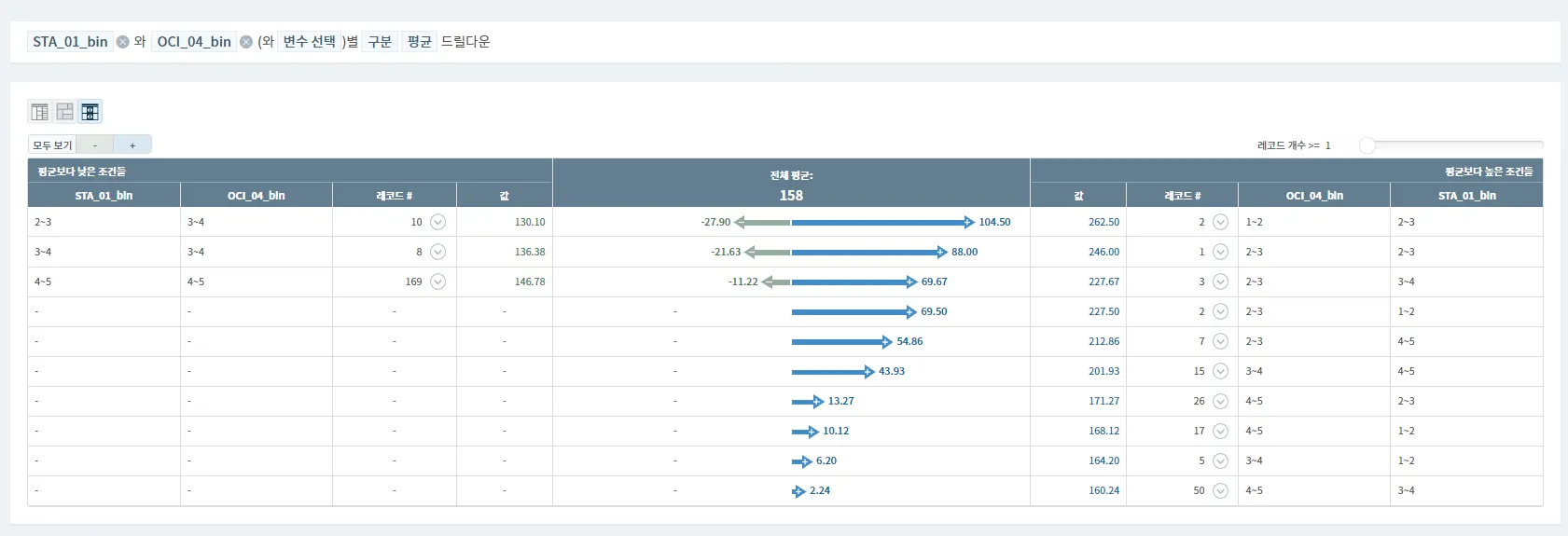1568x536 pixels.
Task: Click the 모두 보기 button
Action: [x=52, y=145]
